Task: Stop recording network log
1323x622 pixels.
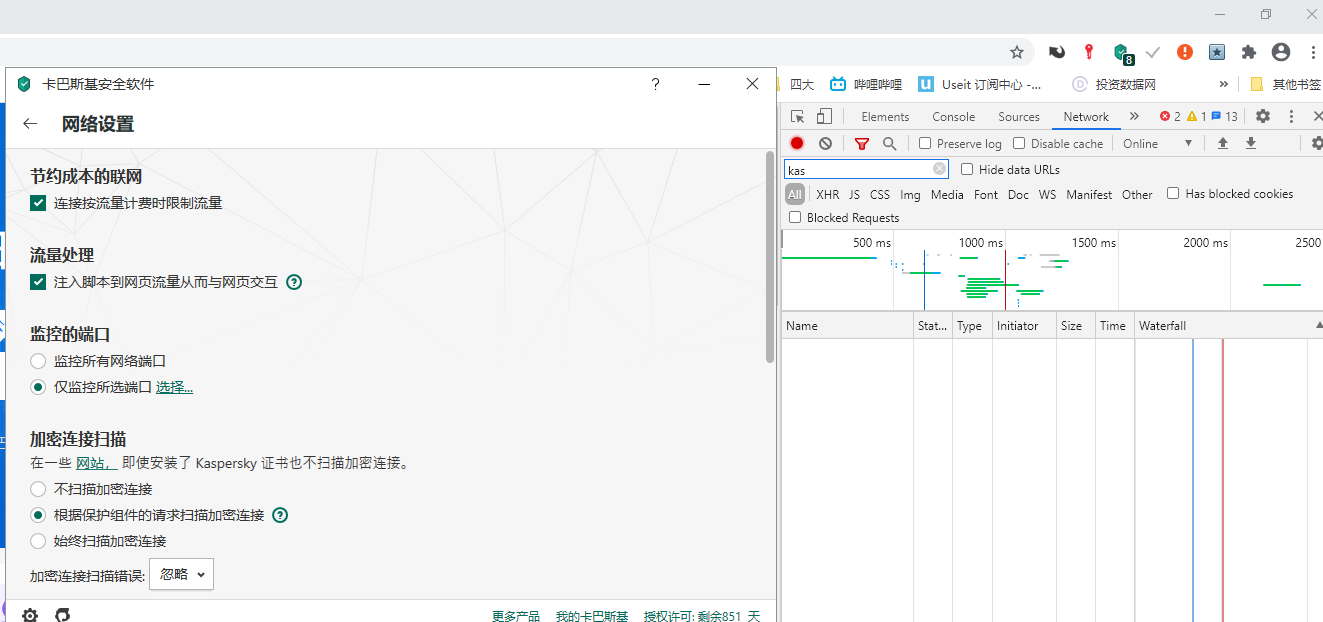Action: click(x=797, y=143)
